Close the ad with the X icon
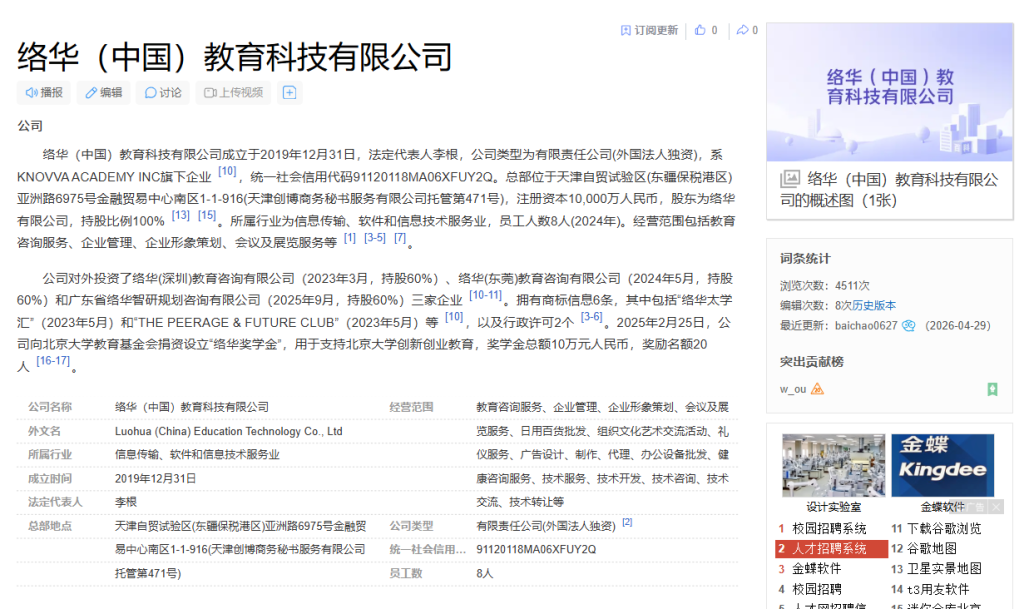The width and height of the screenshot is (1024, 609). coord(996,507)
